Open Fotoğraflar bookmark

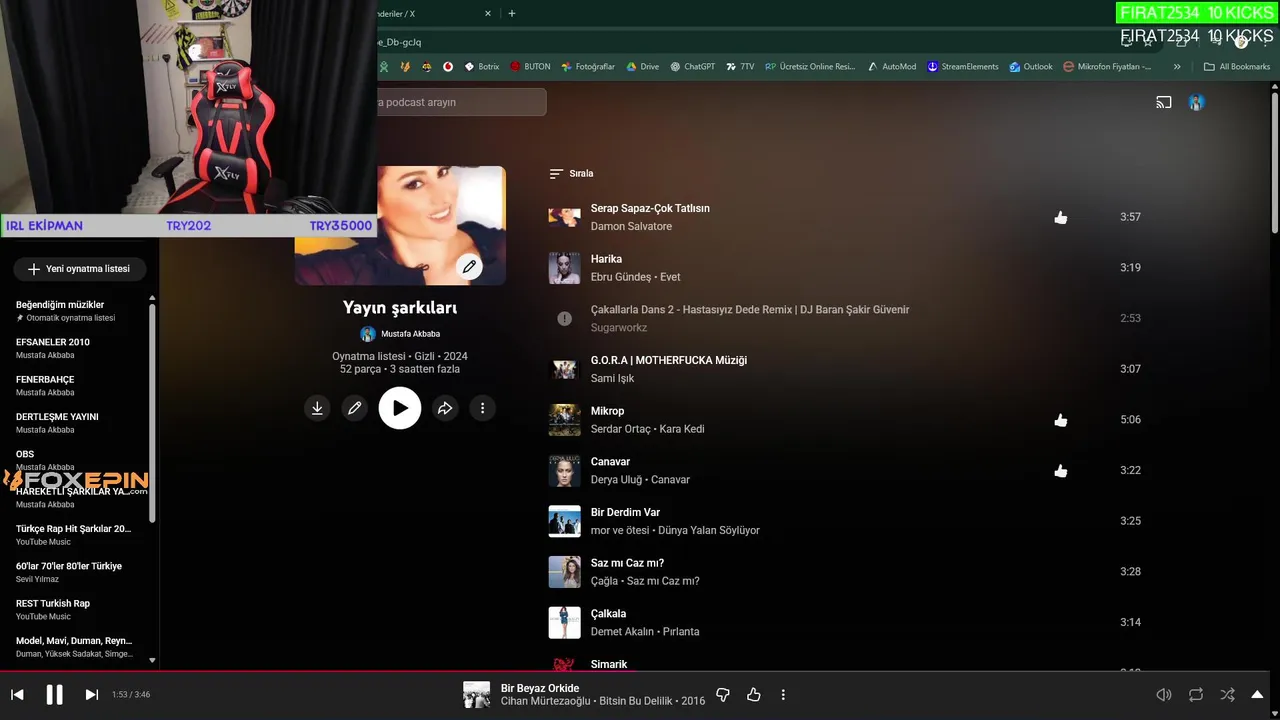coord(588,67)
